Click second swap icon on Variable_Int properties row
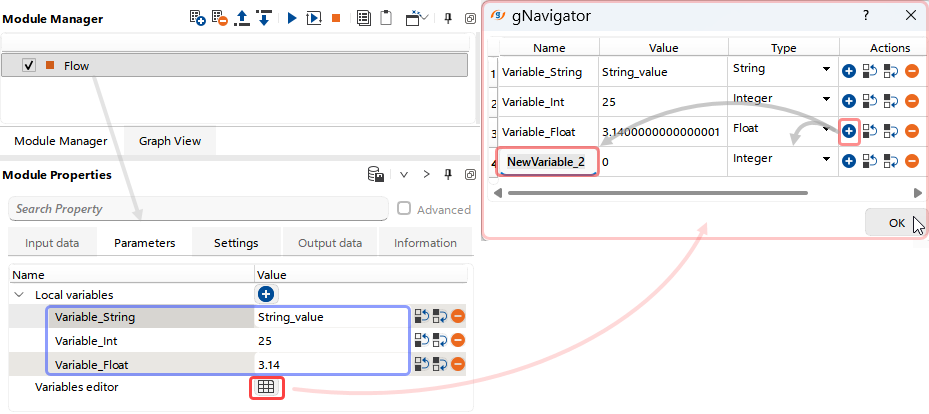 point(440,340)
